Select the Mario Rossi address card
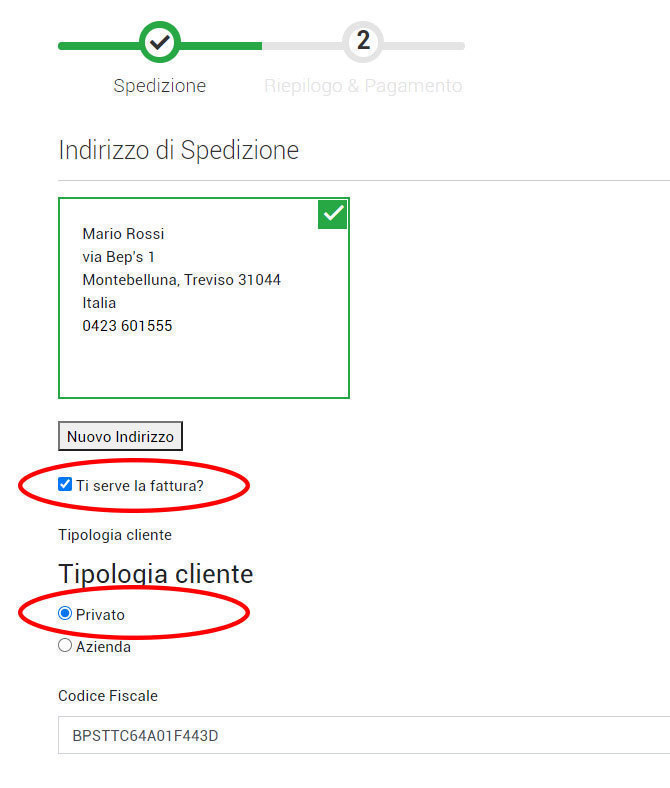The width and height of the screenshot is (670, 788). pyautogui.click(x=204, y=298)
